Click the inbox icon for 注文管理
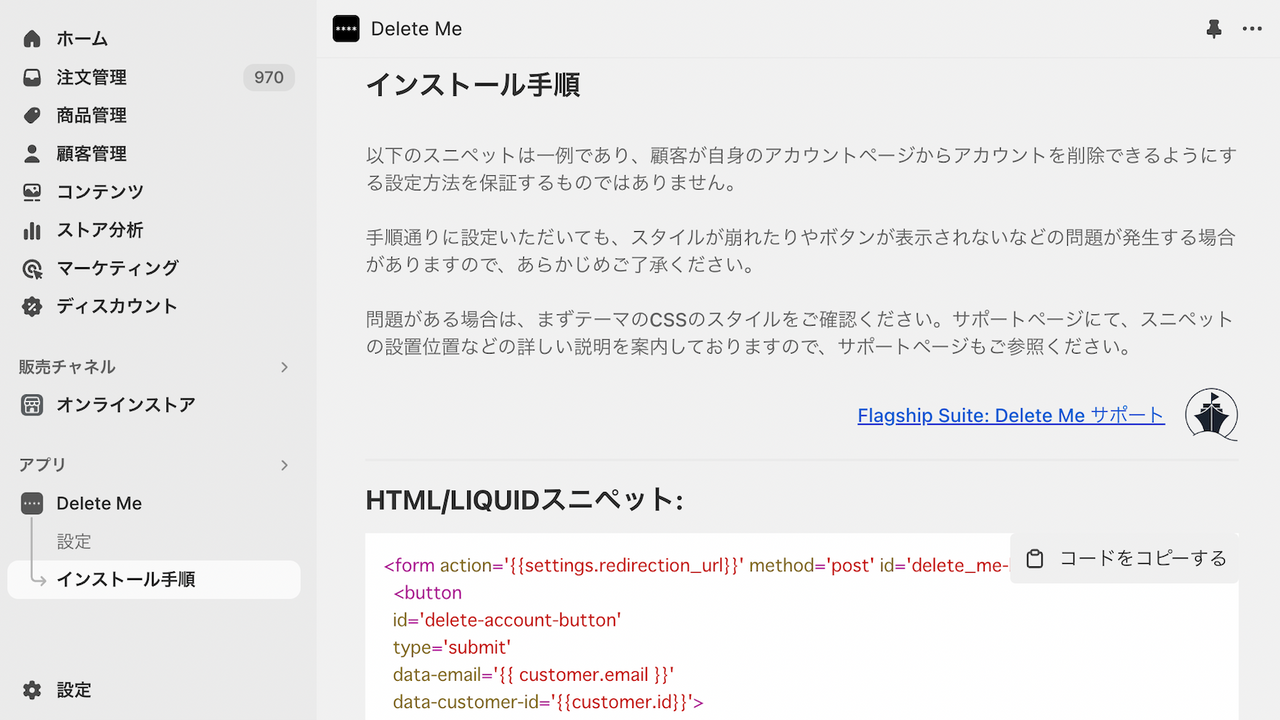 point(32,77)
